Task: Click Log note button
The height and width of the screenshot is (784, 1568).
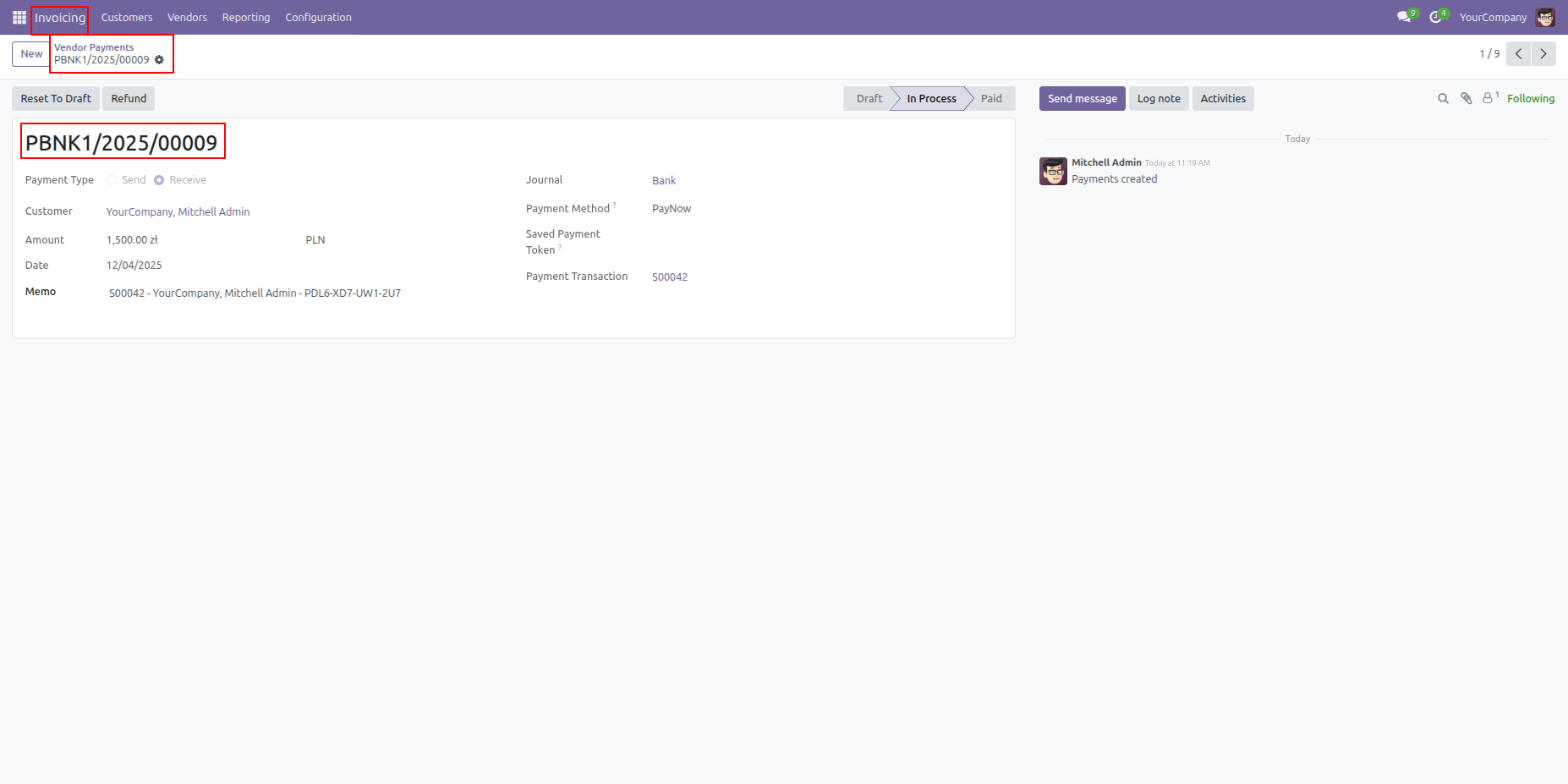Action: click(x=1159, y=99)
